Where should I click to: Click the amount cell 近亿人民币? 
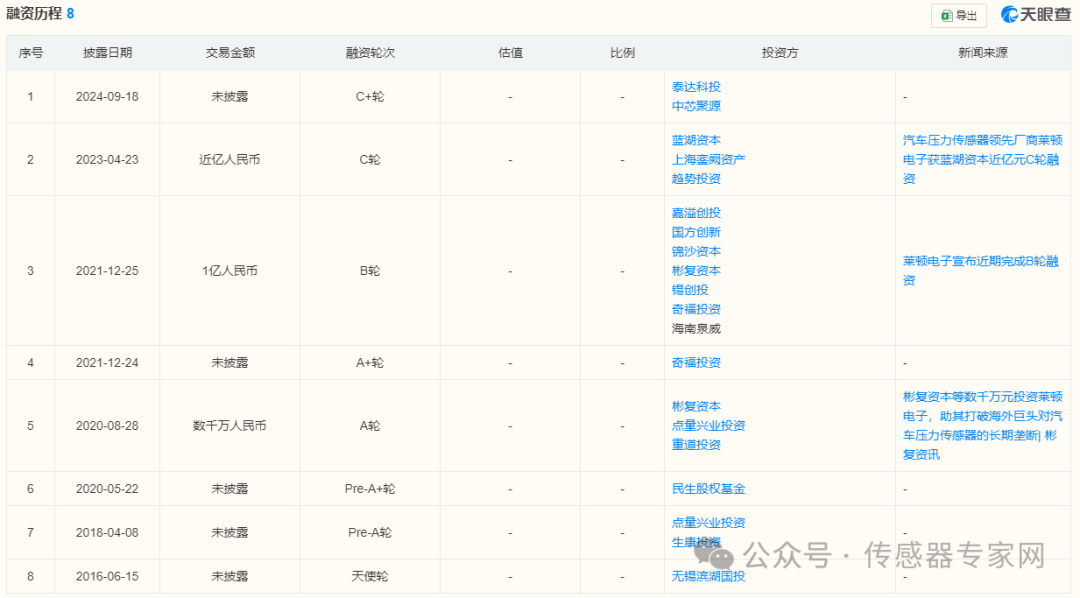(x=230, y=160)
